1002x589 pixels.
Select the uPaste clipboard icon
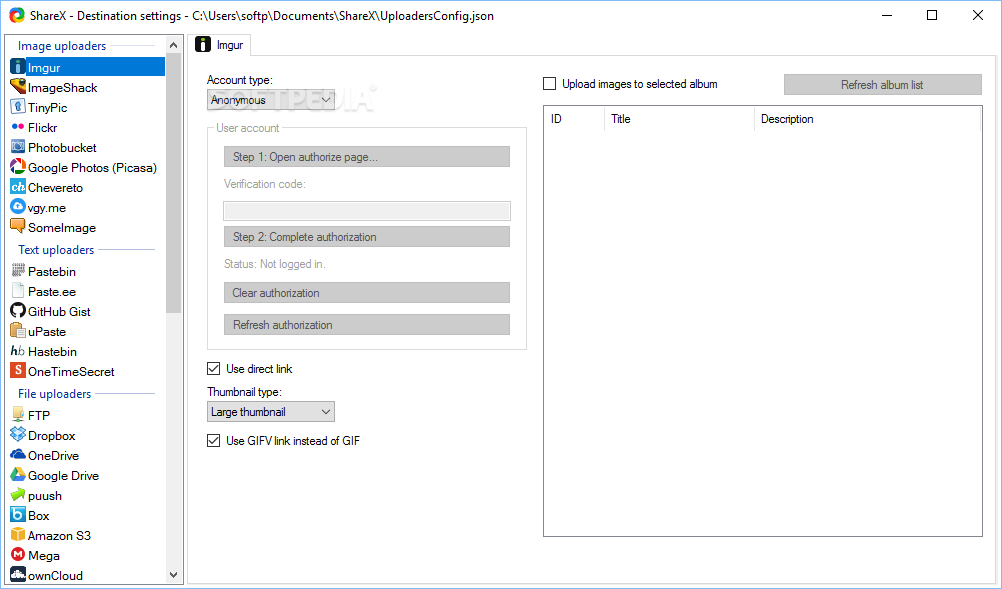(x=18, y=331)
